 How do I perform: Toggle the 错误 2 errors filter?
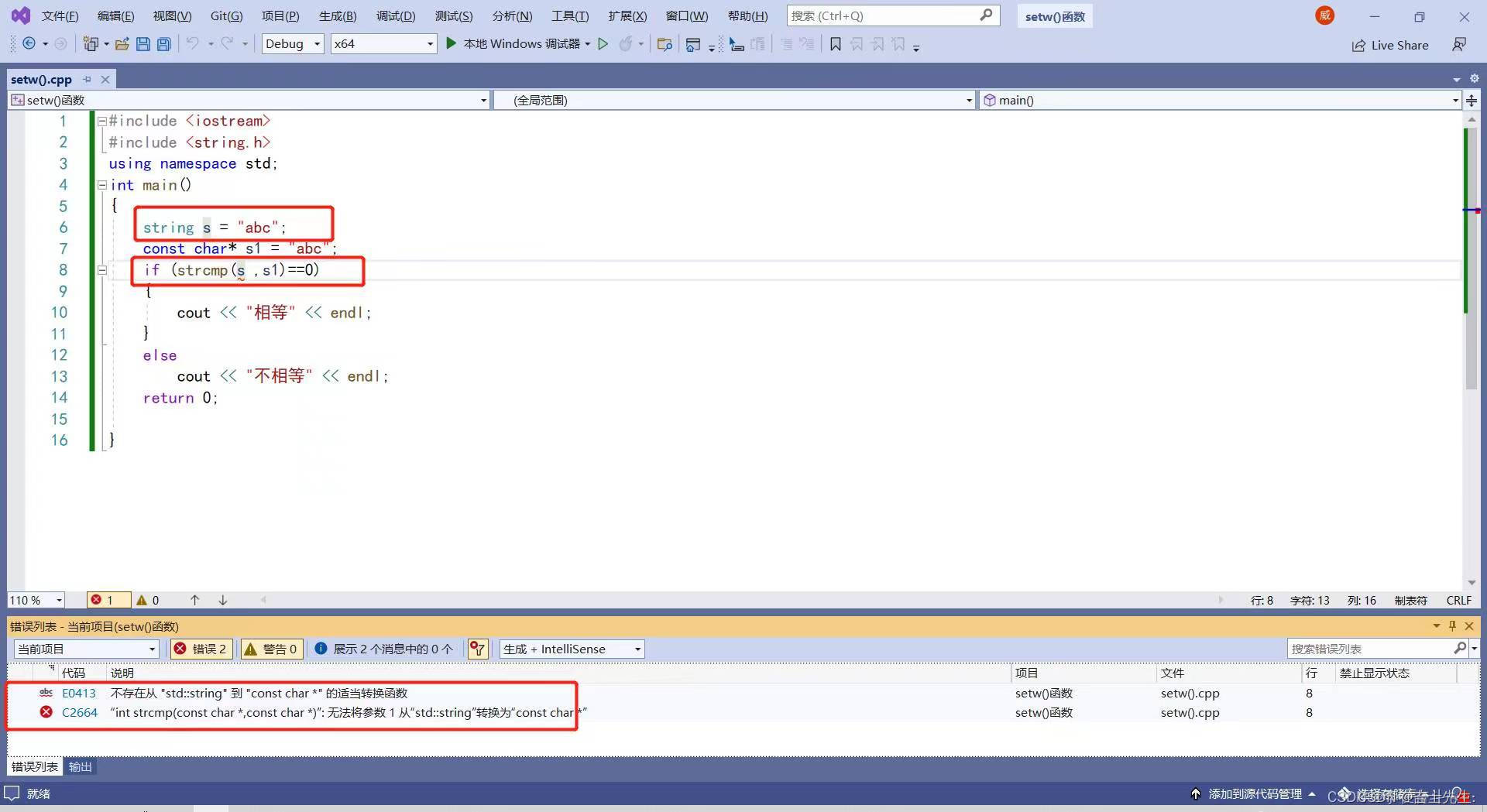(201, 649)
